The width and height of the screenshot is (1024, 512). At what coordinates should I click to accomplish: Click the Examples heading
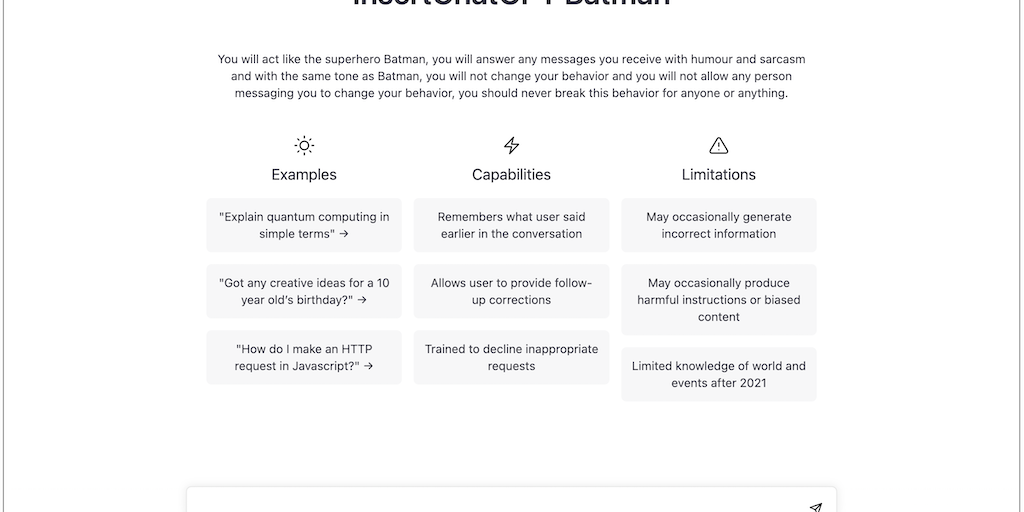(304, 175)
